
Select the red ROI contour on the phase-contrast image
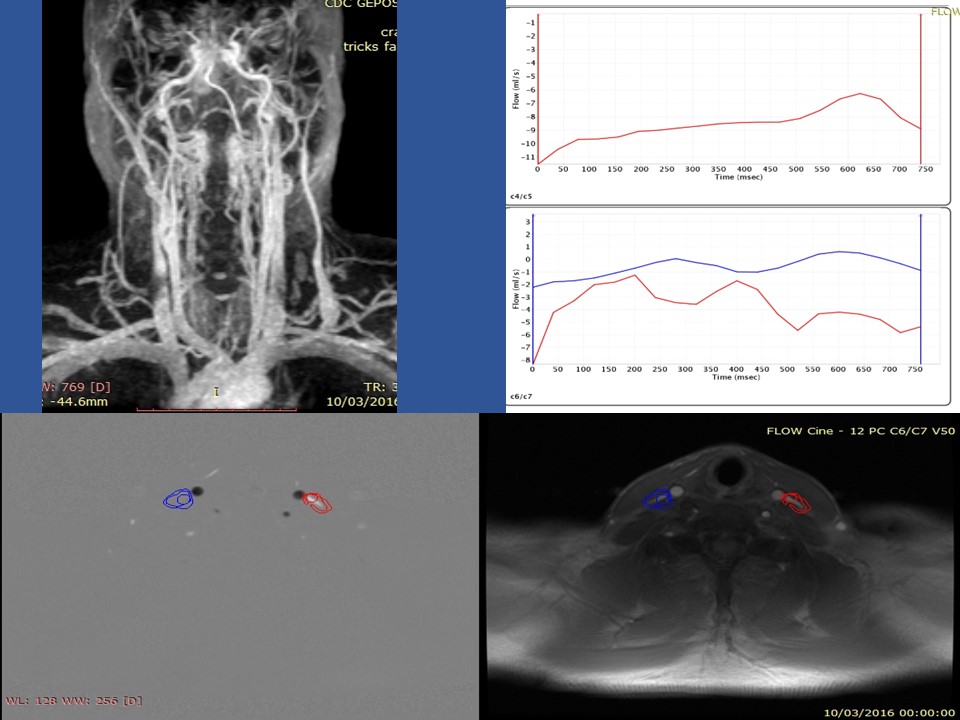point(317,502)
